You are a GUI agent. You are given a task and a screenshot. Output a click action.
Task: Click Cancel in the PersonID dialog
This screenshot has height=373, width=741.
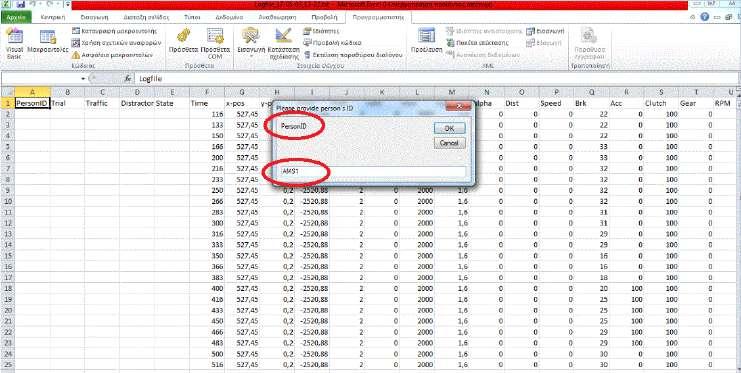tap(449, 143)
